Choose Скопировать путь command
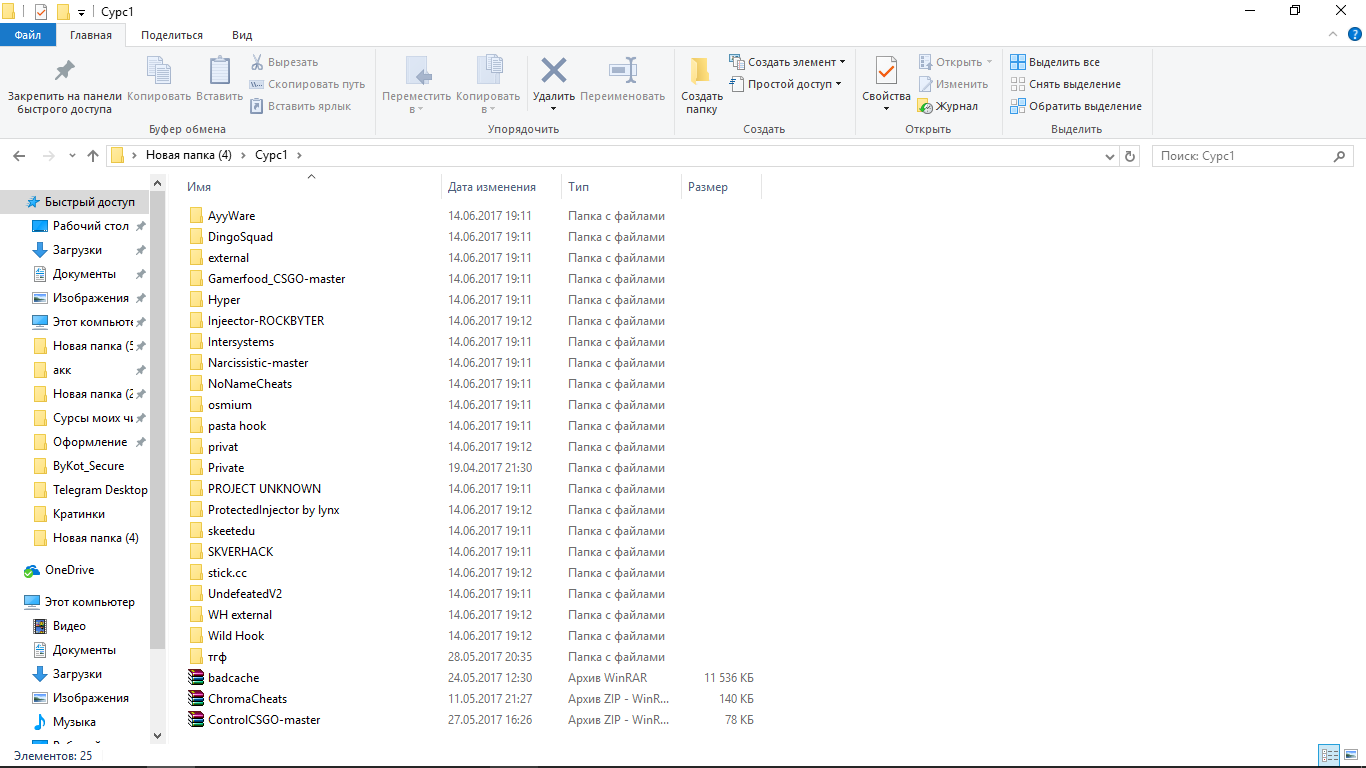The image size is (1366, 768). [307, 84]
